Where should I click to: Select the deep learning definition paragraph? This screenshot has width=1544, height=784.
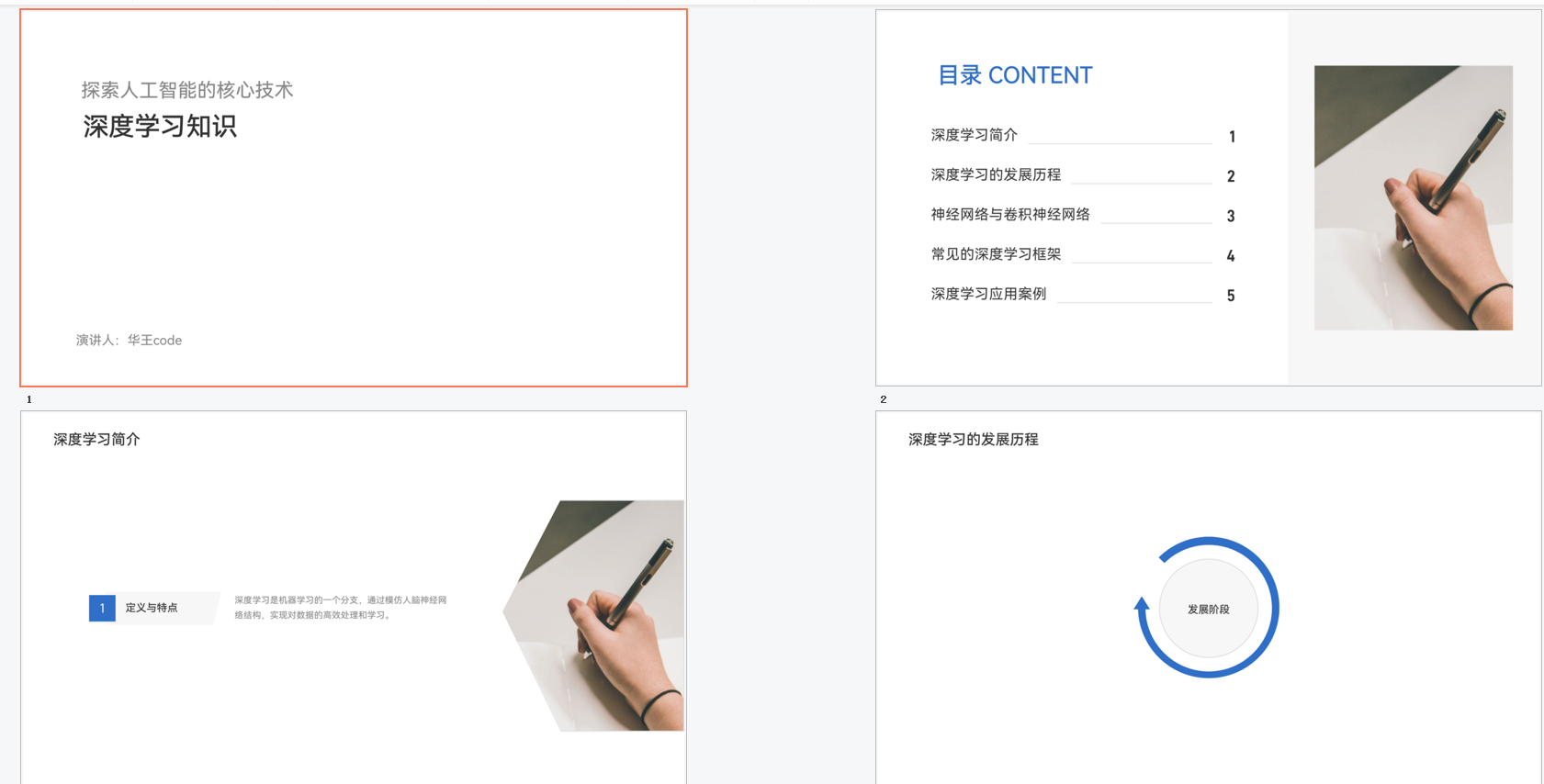[340, 608]
